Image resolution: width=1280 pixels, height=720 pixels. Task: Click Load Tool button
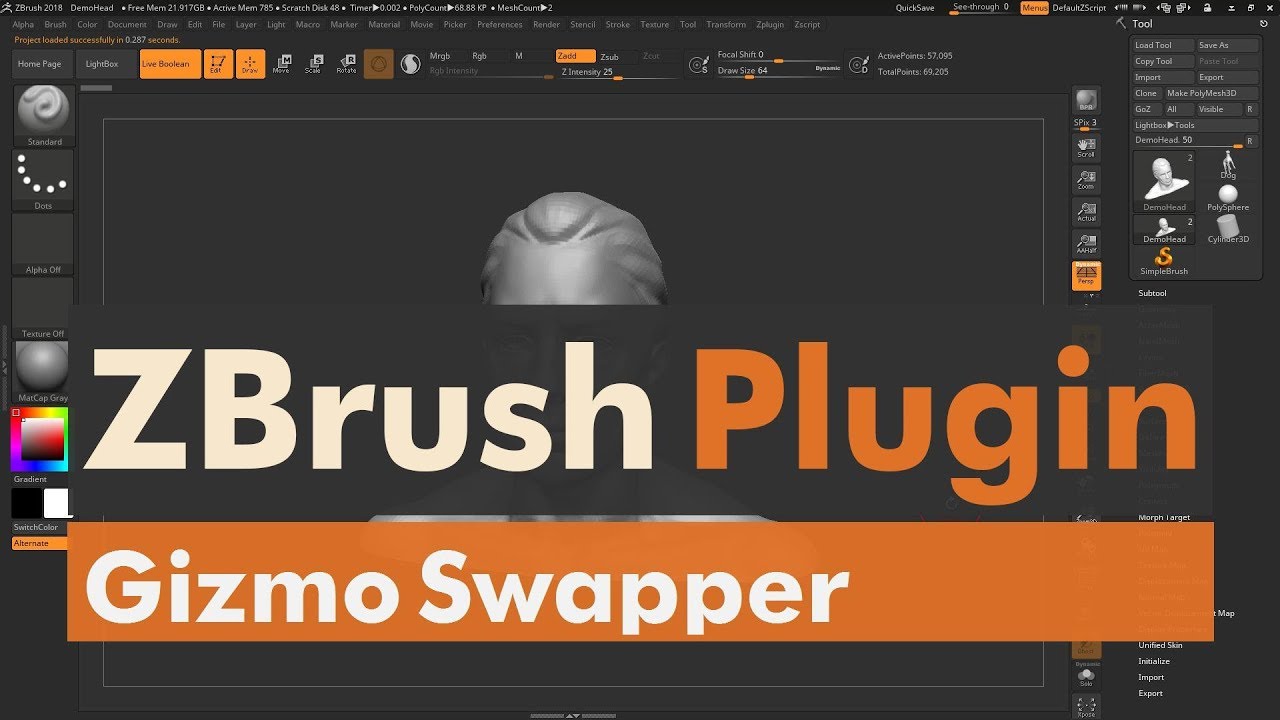click(x=1164, y=45)
